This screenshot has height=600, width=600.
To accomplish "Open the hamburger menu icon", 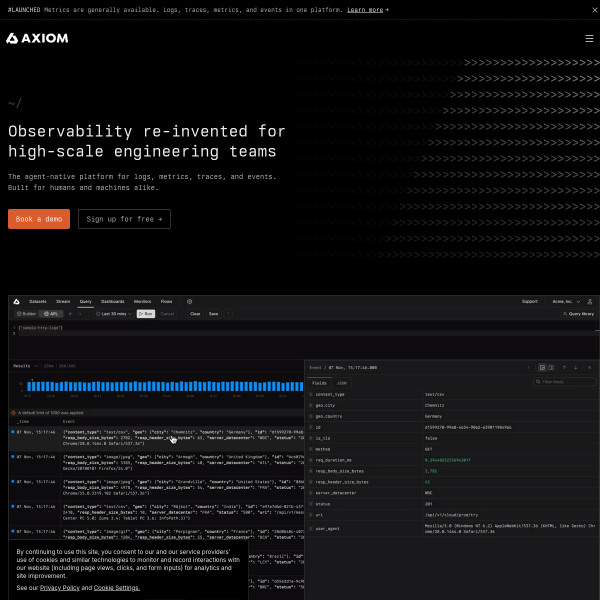I will [x=589, y=38].
